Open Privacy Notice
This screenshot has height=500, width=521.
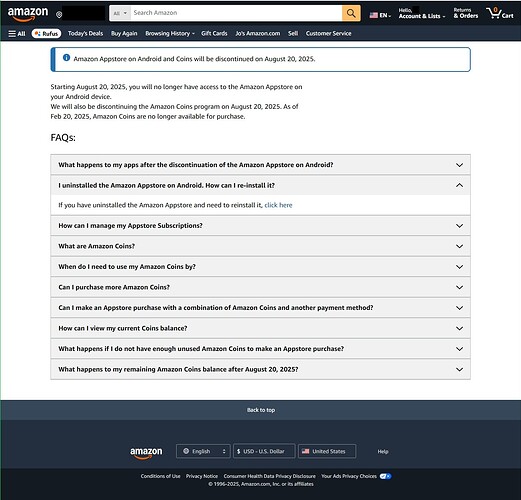(x=202, y=476)
